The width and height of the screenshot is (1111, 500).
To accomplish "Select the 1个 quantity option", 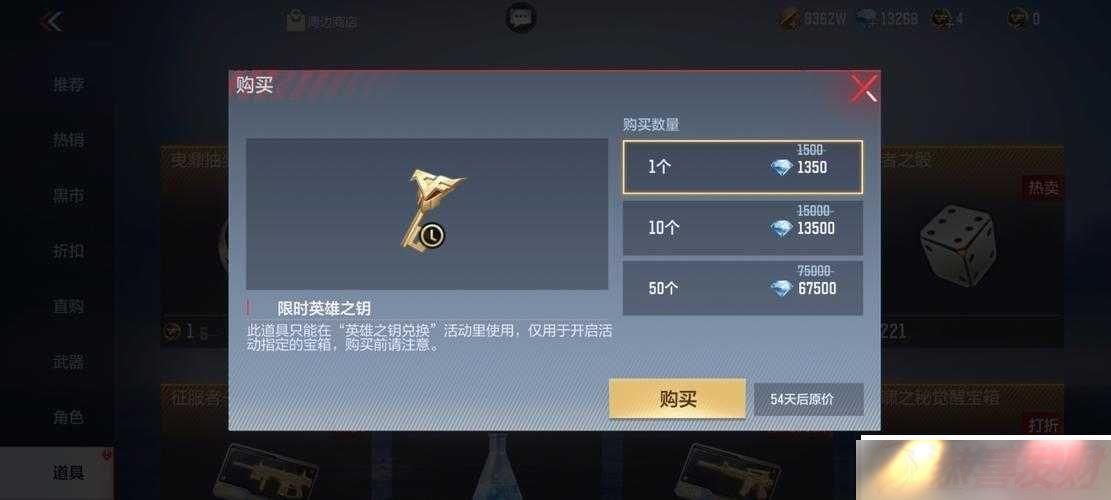I will [743, 167].
